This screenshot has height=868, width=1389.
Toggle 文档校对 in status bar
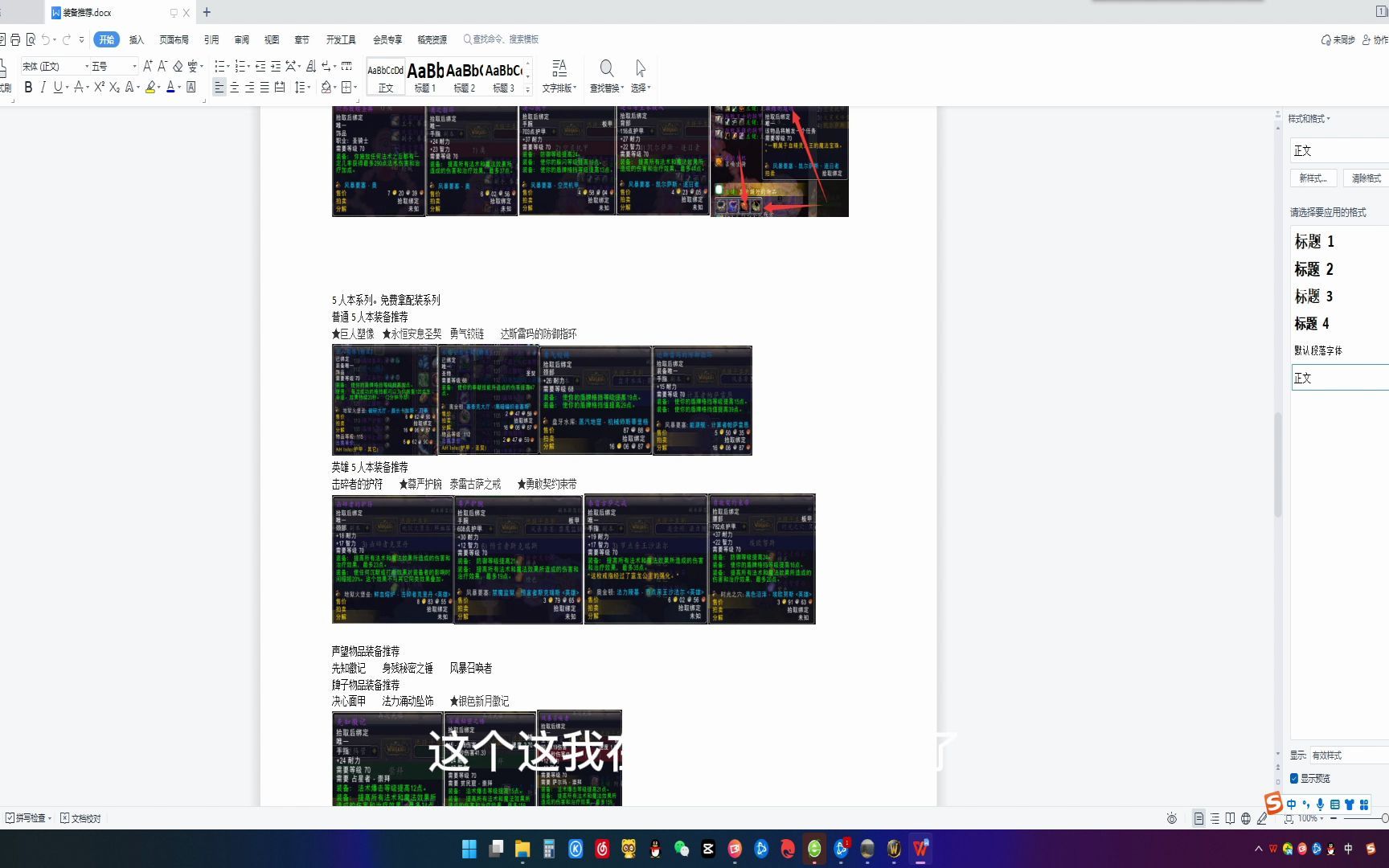(80, 818)
